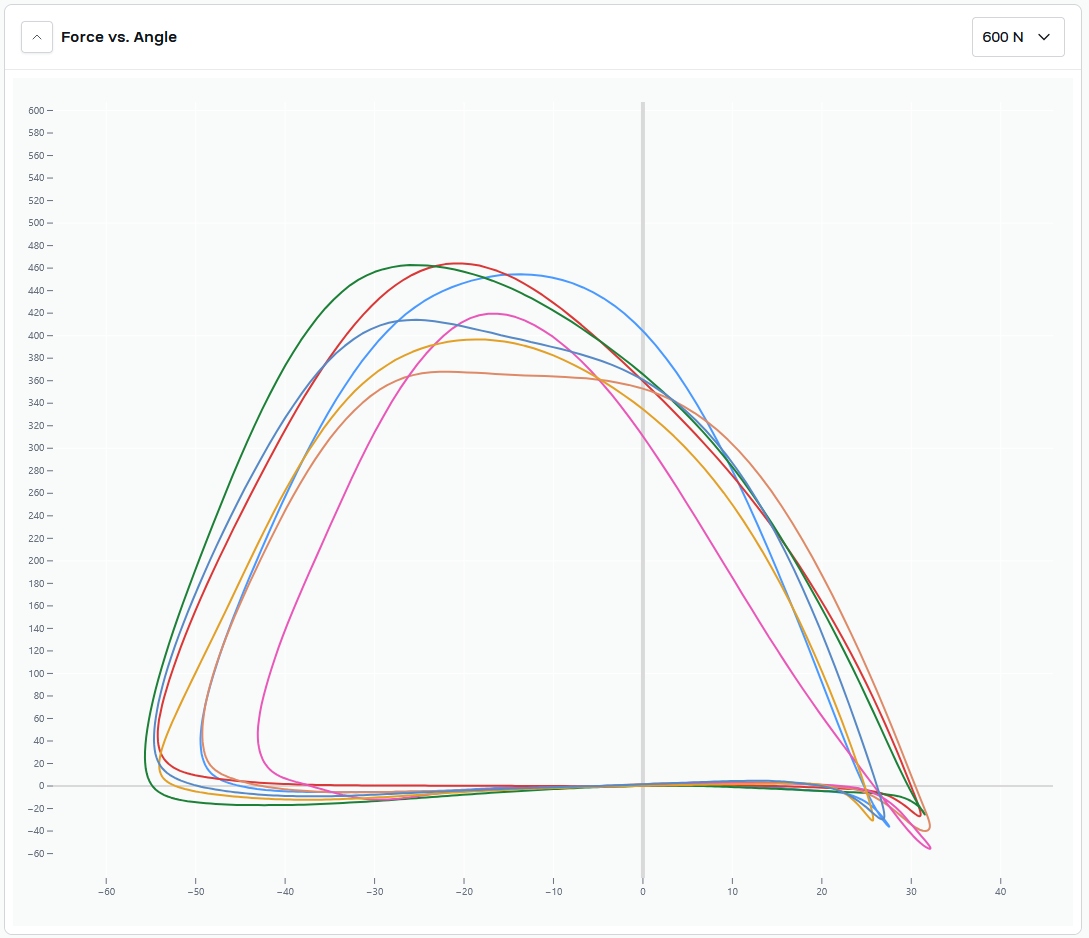Select the light blue curve's peak
The height and width of the screenshot is (938, 1089).
point(520,274)
